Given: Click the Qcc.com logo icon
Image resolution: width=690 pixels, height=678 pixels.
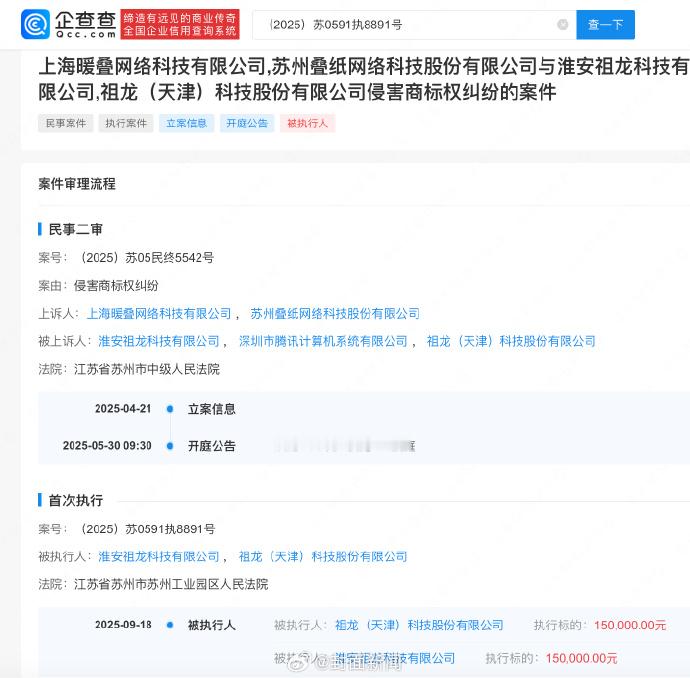Looking at the screenshot, I should tap(35, 24).
